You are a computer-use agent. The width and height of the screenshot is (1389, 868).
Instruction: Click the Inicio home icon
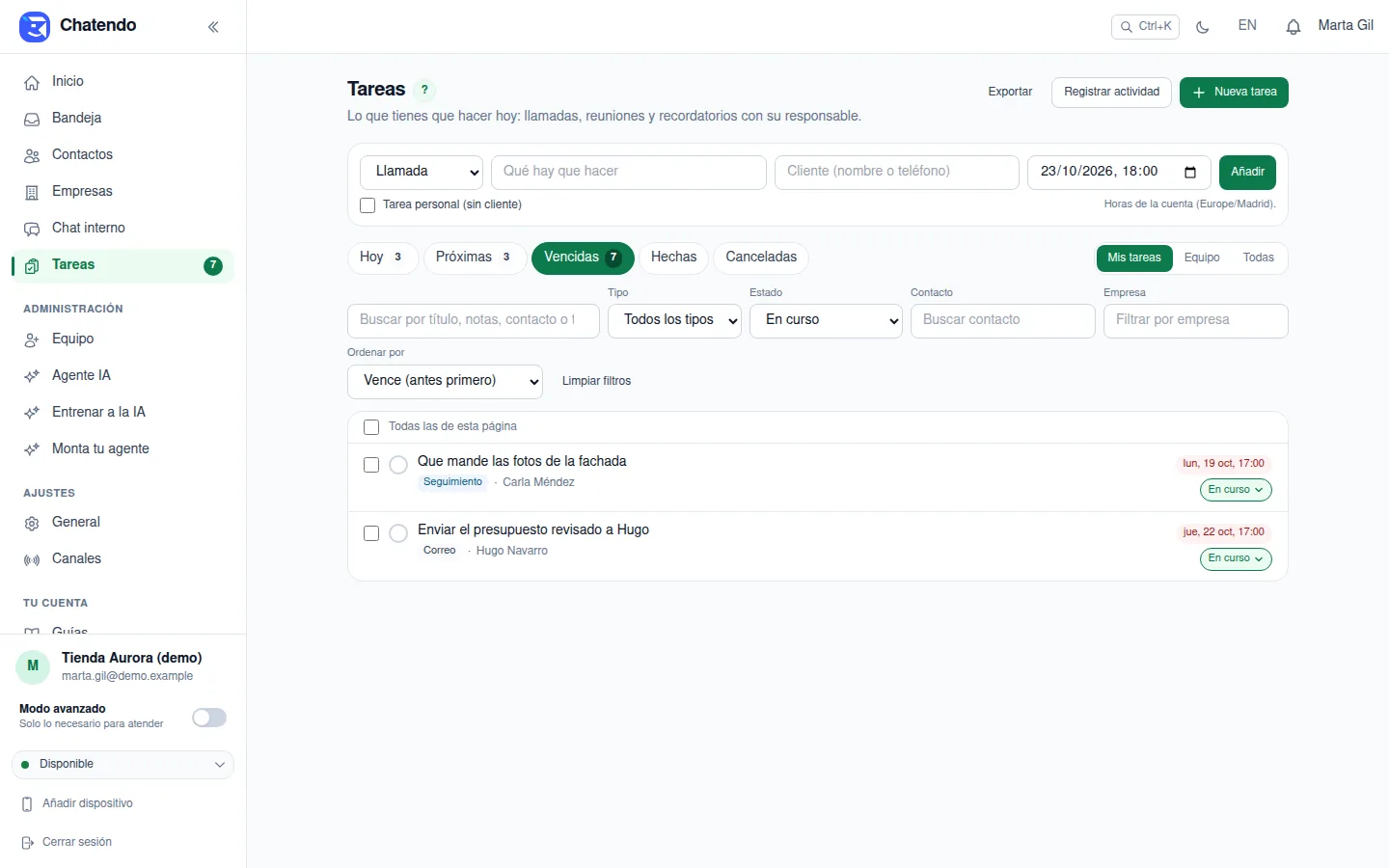pyautogui.click(x=32, y=82)
